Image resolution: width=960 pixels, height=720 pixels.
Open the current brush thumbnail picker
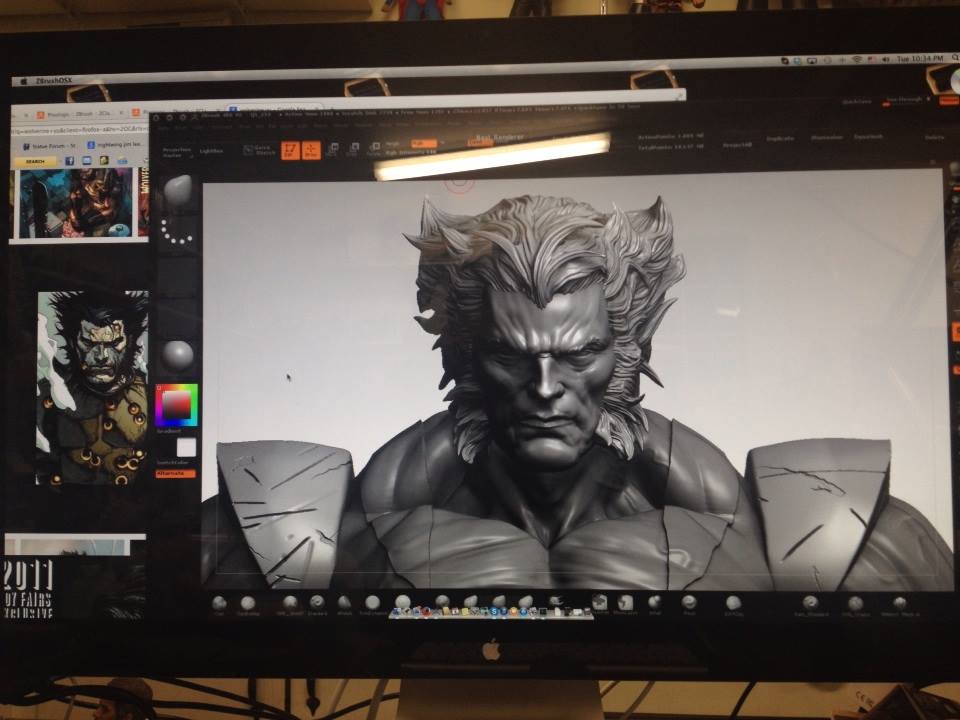[x=178, y=191]
